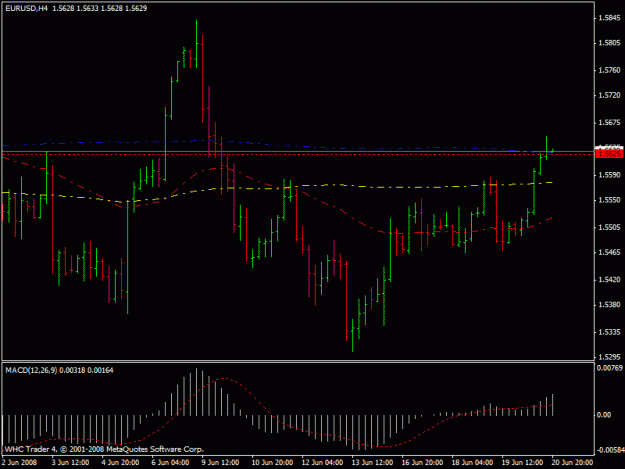Click the 9 Jun 12:00 time label
The height and width of the screenshot is (469, 625).
click(x=220, y=462)
